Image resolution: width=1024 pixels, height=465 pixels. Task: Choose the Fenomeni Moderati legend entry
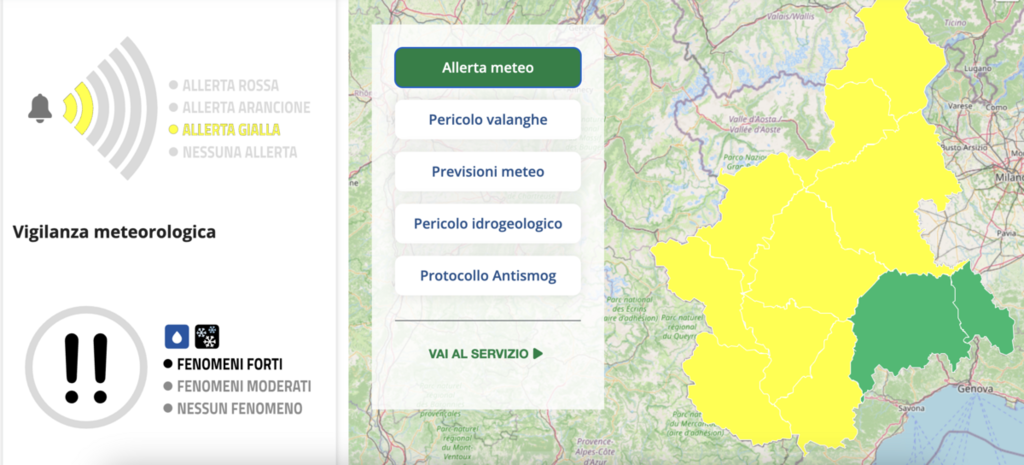click(x=244, y=386)
